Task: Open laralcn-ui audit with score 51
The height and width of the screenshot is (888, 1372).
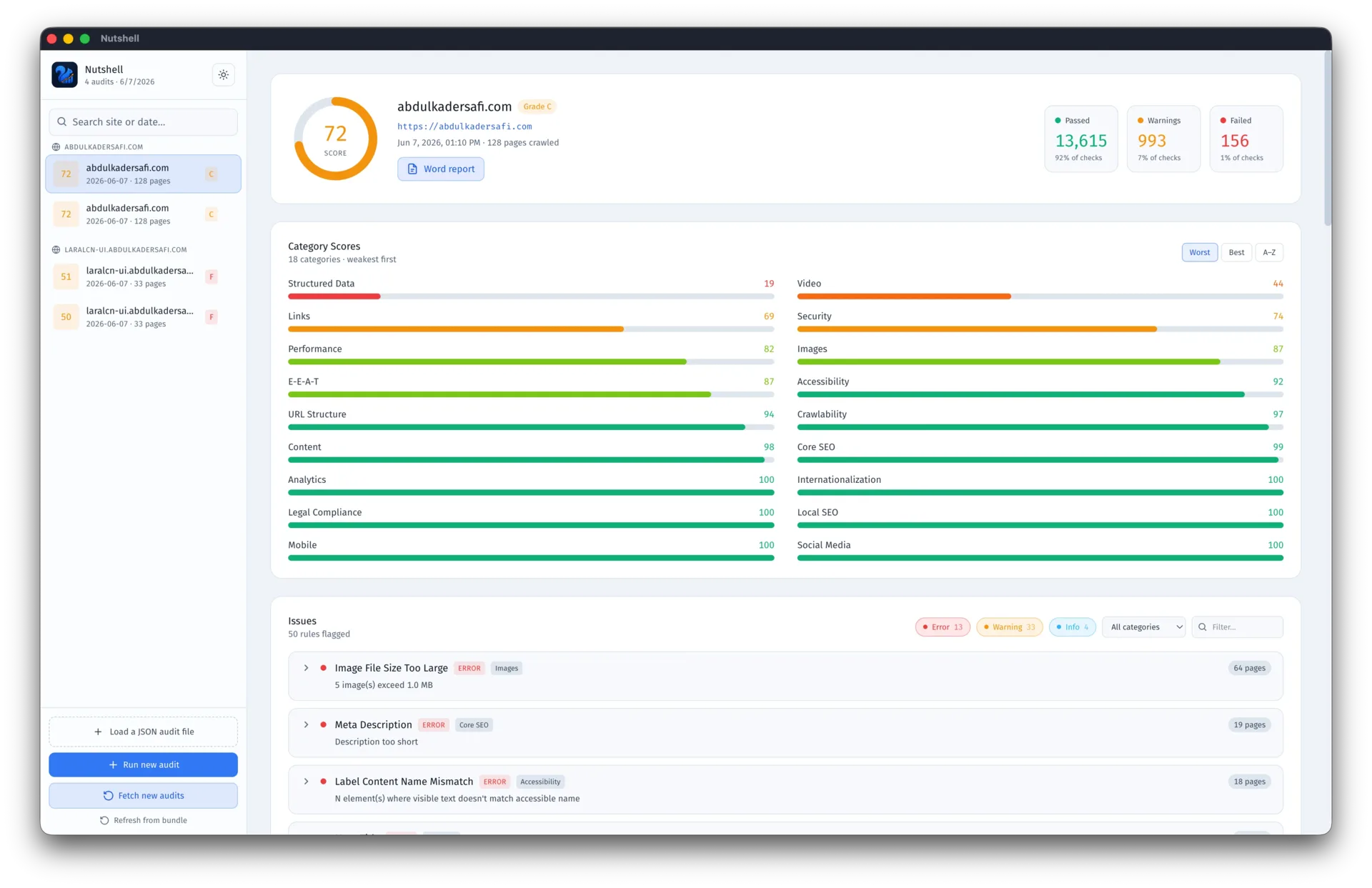Action: 143,276
